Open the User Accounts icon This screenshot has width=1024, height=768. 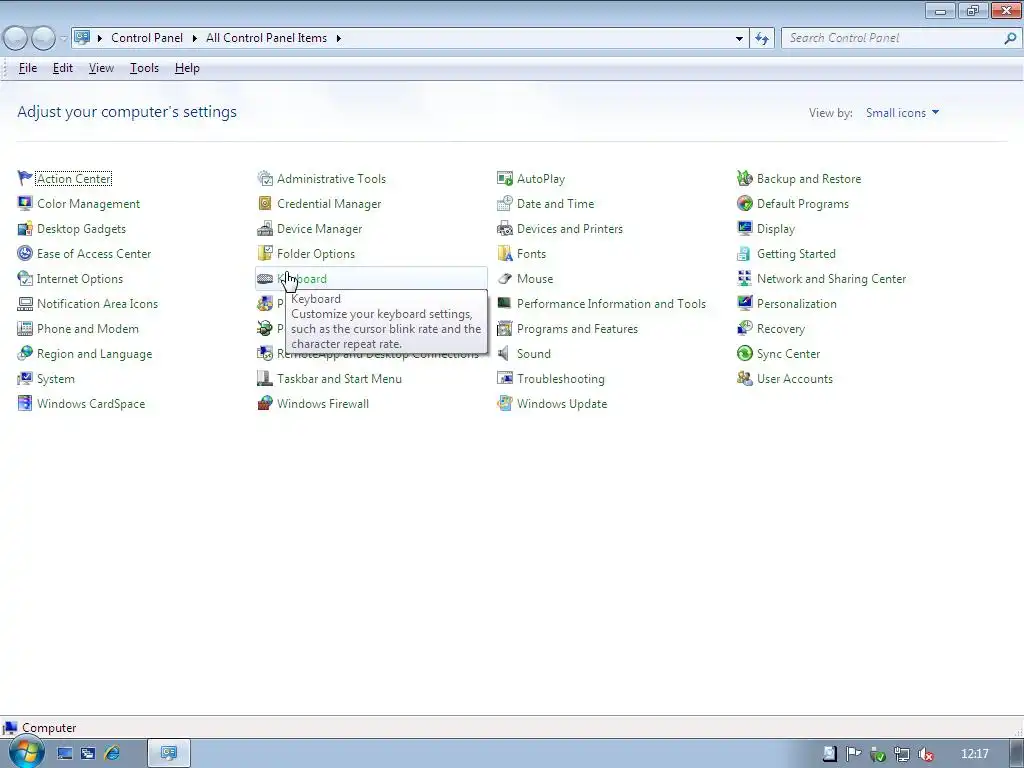pyautogui.click(x=744, y=378)
